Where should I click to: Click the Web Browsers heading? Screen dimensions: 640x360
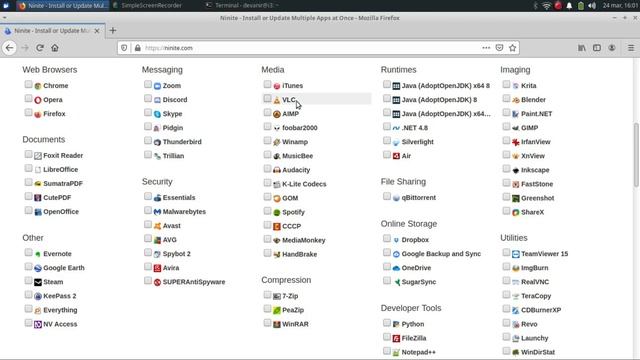click(x=49, y=70)
